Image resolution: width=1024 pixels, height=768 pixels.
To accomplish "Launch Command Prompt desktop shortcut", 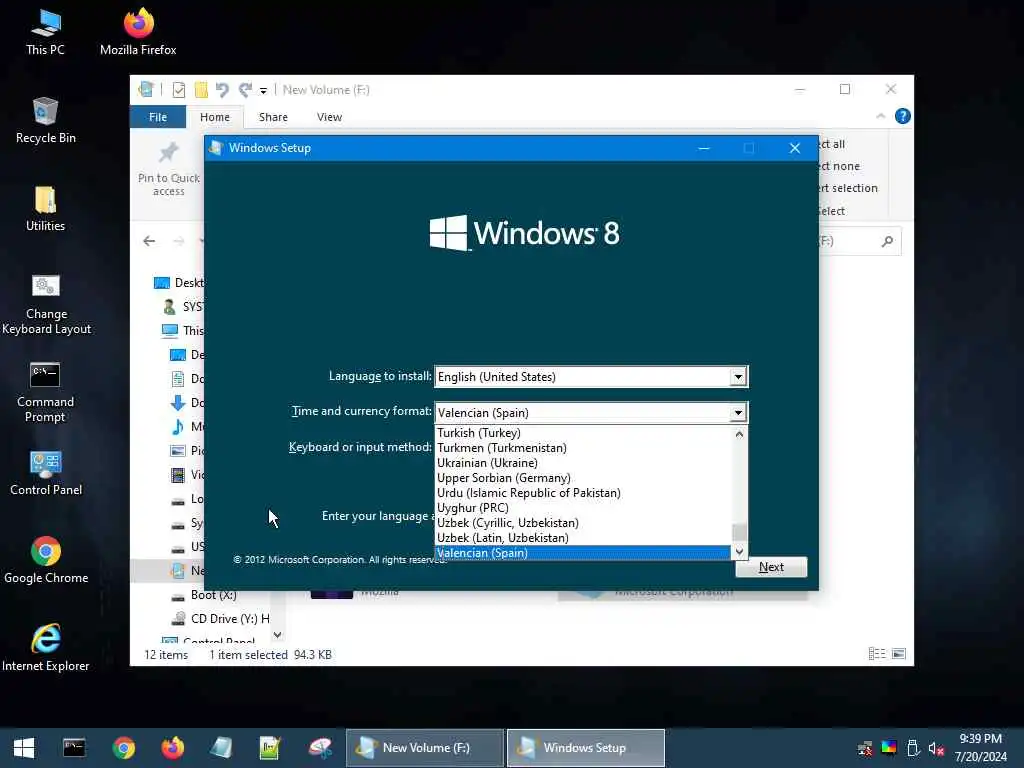I will pos(45,392).
